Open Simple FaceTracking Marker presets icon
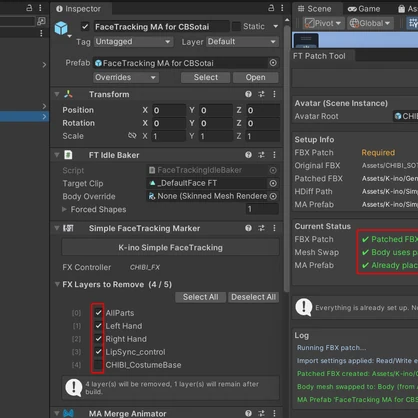Screen dimensions: 418x418 pos(261,228)
